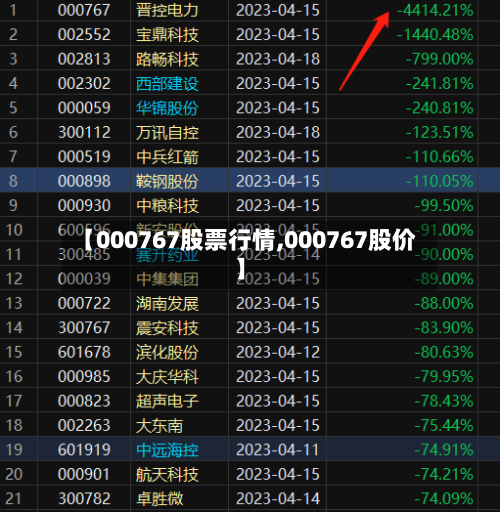Open 震安科技 stock name
Image resolution: width=500 pixels, height=512 pixels.
coord(167,328)
